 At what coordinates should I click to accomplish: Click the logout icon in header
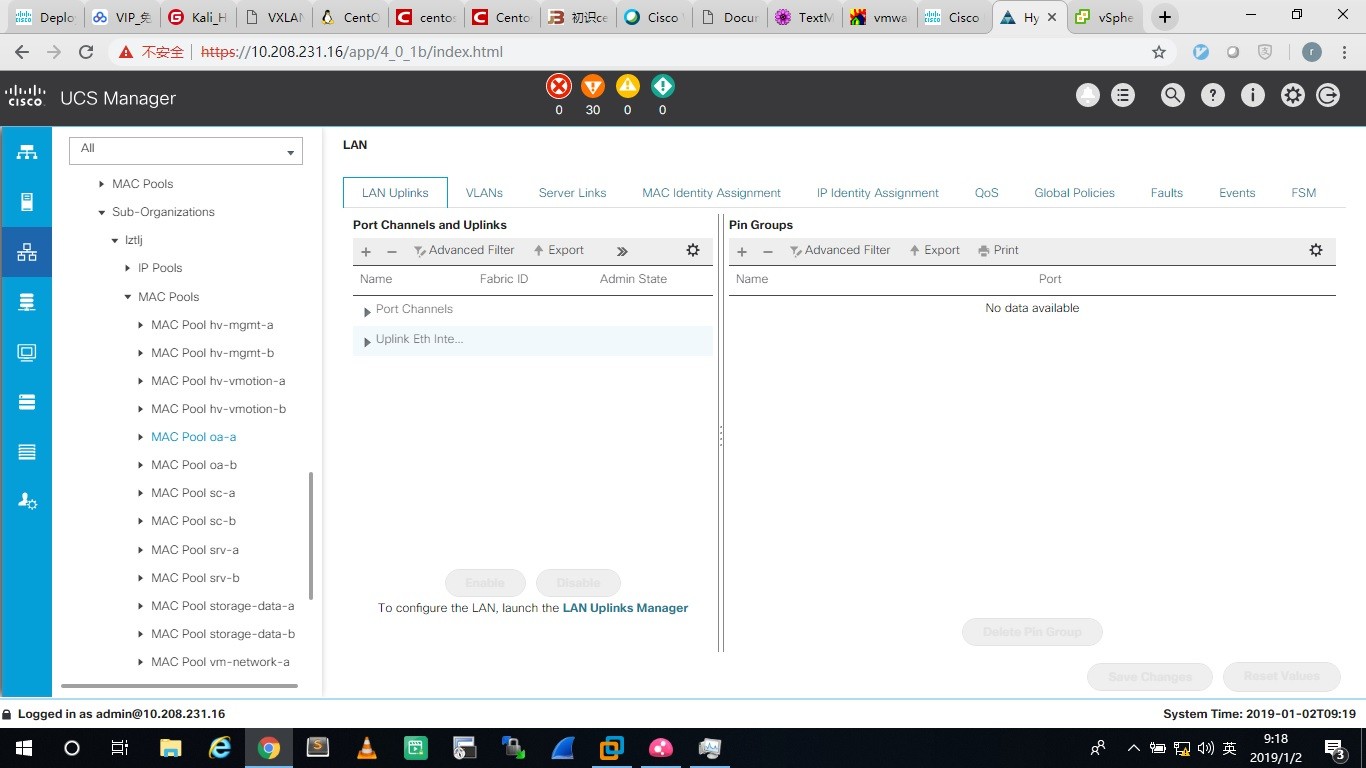coord(1328,96)
